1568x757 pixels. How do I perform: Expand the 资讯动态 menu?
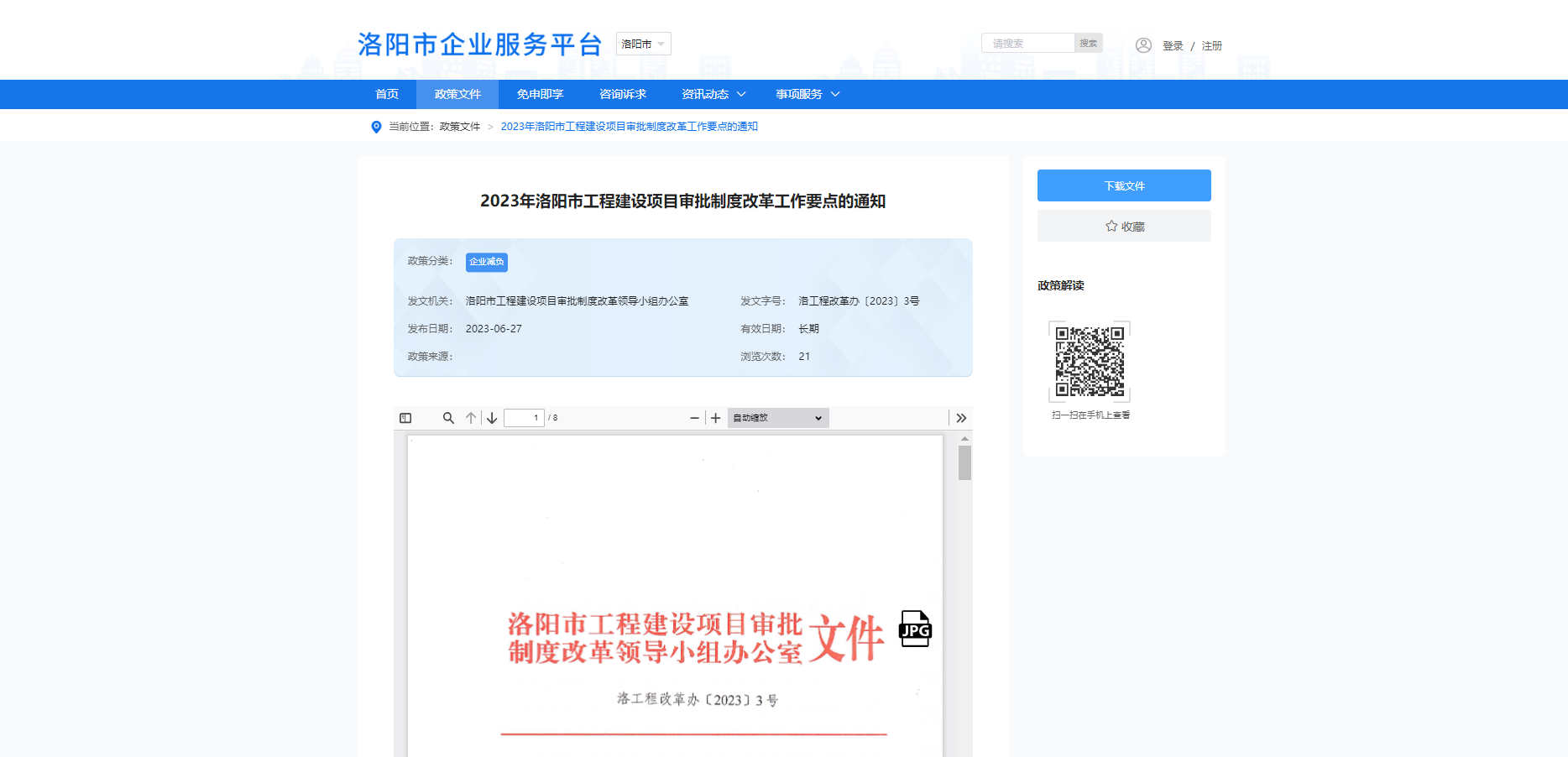(x=713, y=94)
